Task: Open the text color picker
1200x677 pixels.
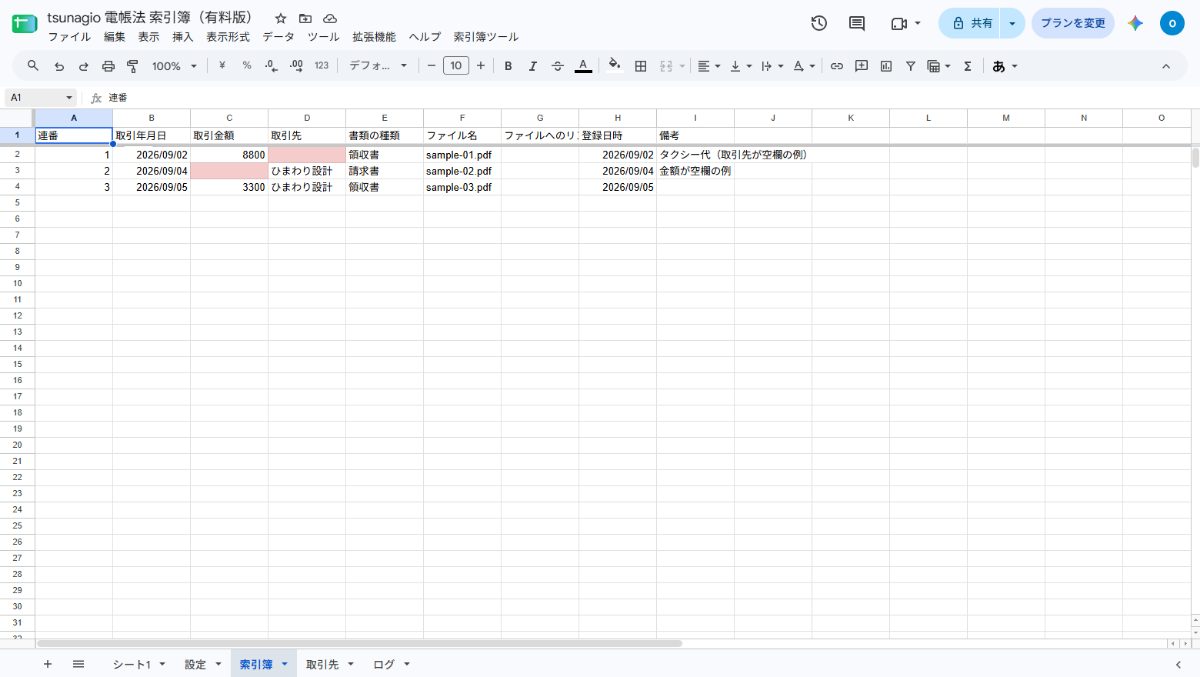Action: tap(583, 66)
